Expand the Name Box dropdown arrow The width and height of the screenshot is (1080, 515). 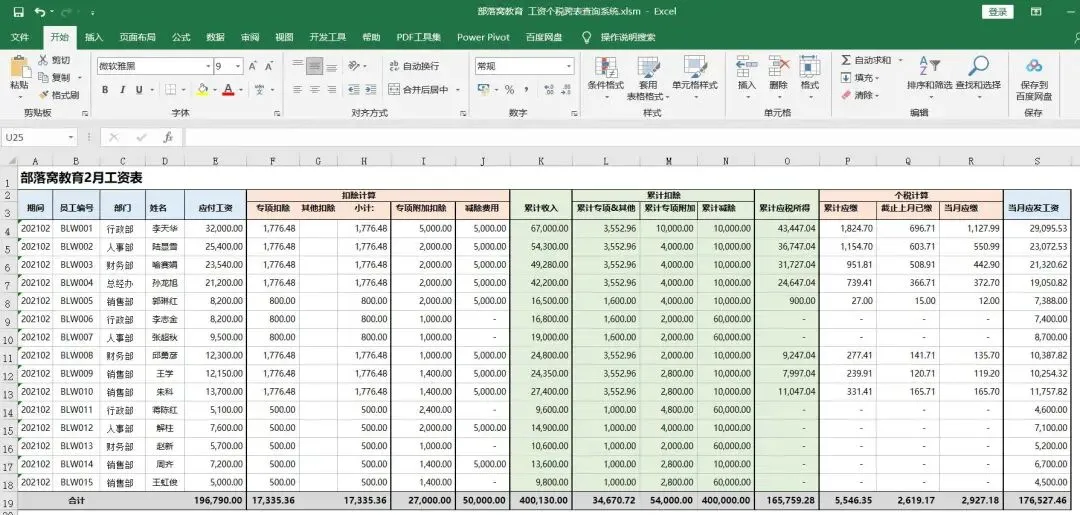click(x=71, y=138)
